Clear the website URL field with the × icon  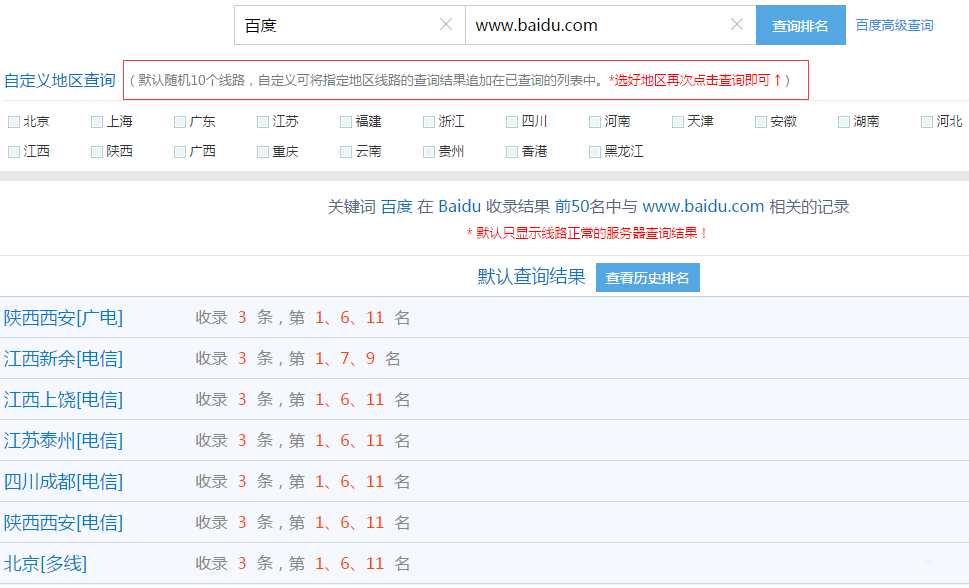point(737,24)
